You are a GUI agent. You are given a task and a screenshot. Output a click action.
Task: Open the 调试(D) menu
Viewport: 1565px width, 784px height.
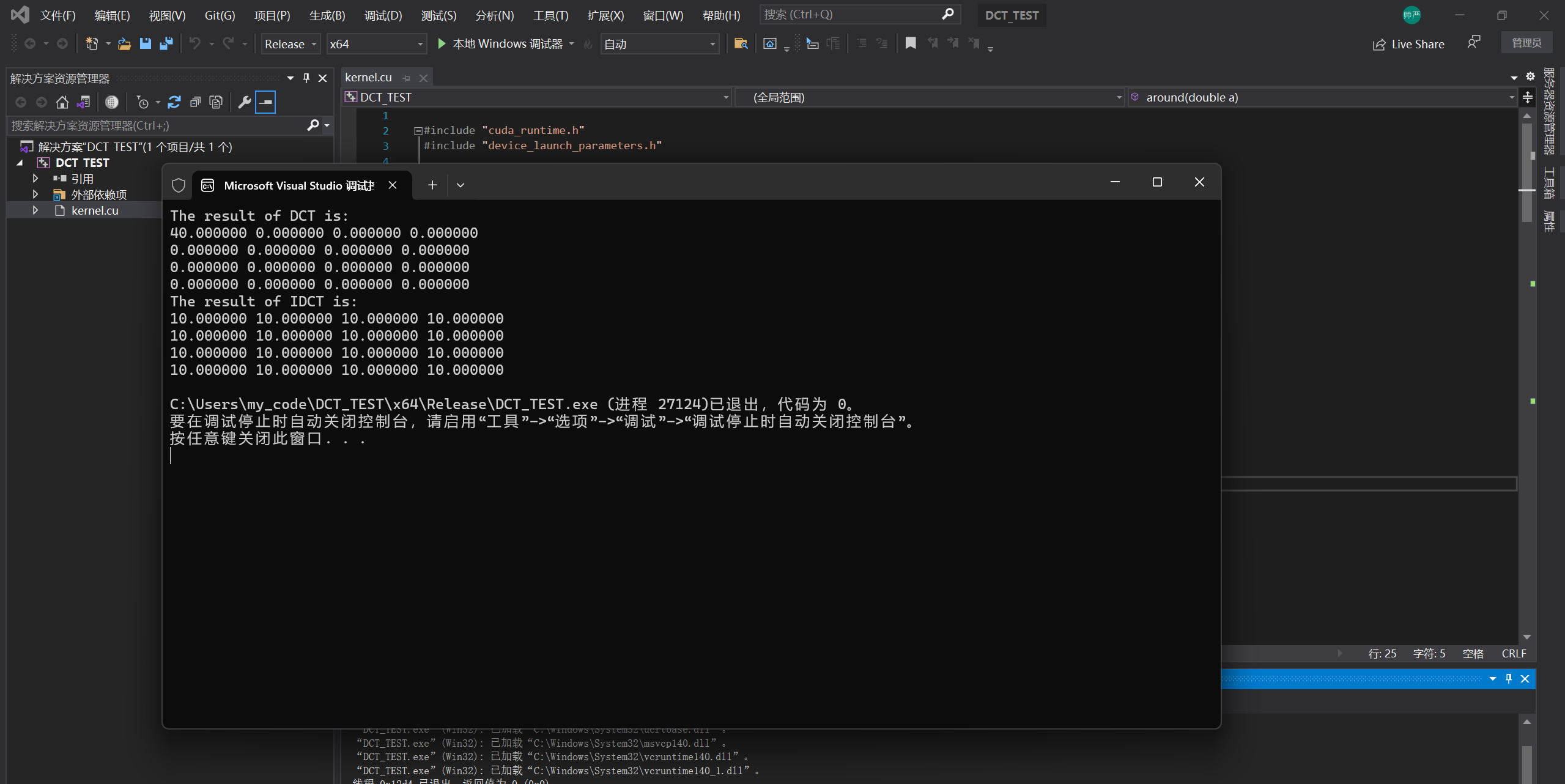click(x=383, y=15)
